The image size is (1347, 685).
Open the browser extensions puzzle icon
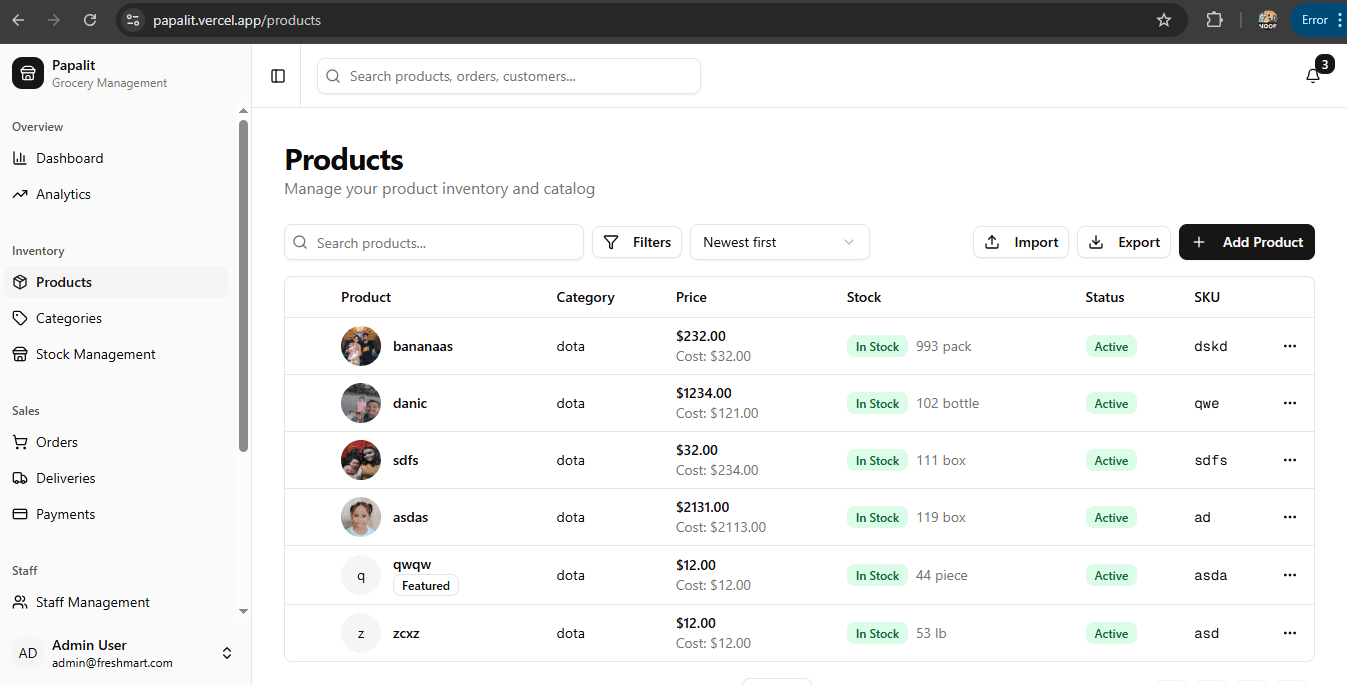(1215, 20)
